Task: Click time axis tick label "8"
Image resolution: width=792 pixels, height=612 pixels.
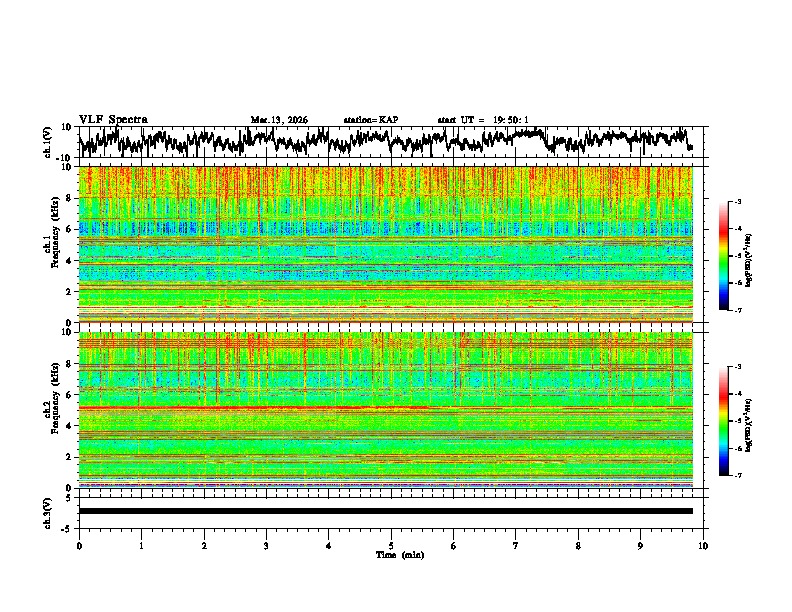Action: pyautogui.click(x=578, y=546)
